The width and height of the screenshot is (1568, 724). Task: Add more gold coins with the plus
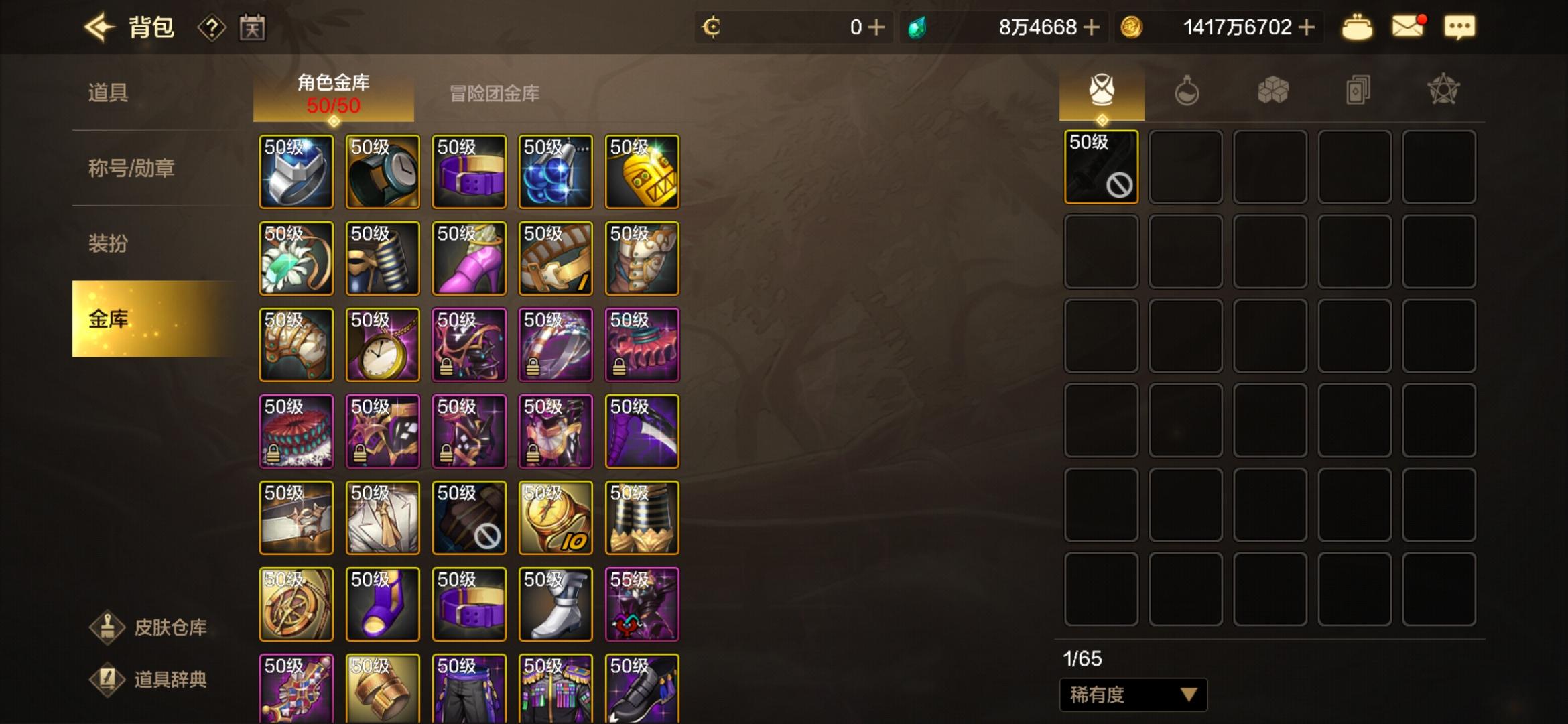click(1306, 27)
